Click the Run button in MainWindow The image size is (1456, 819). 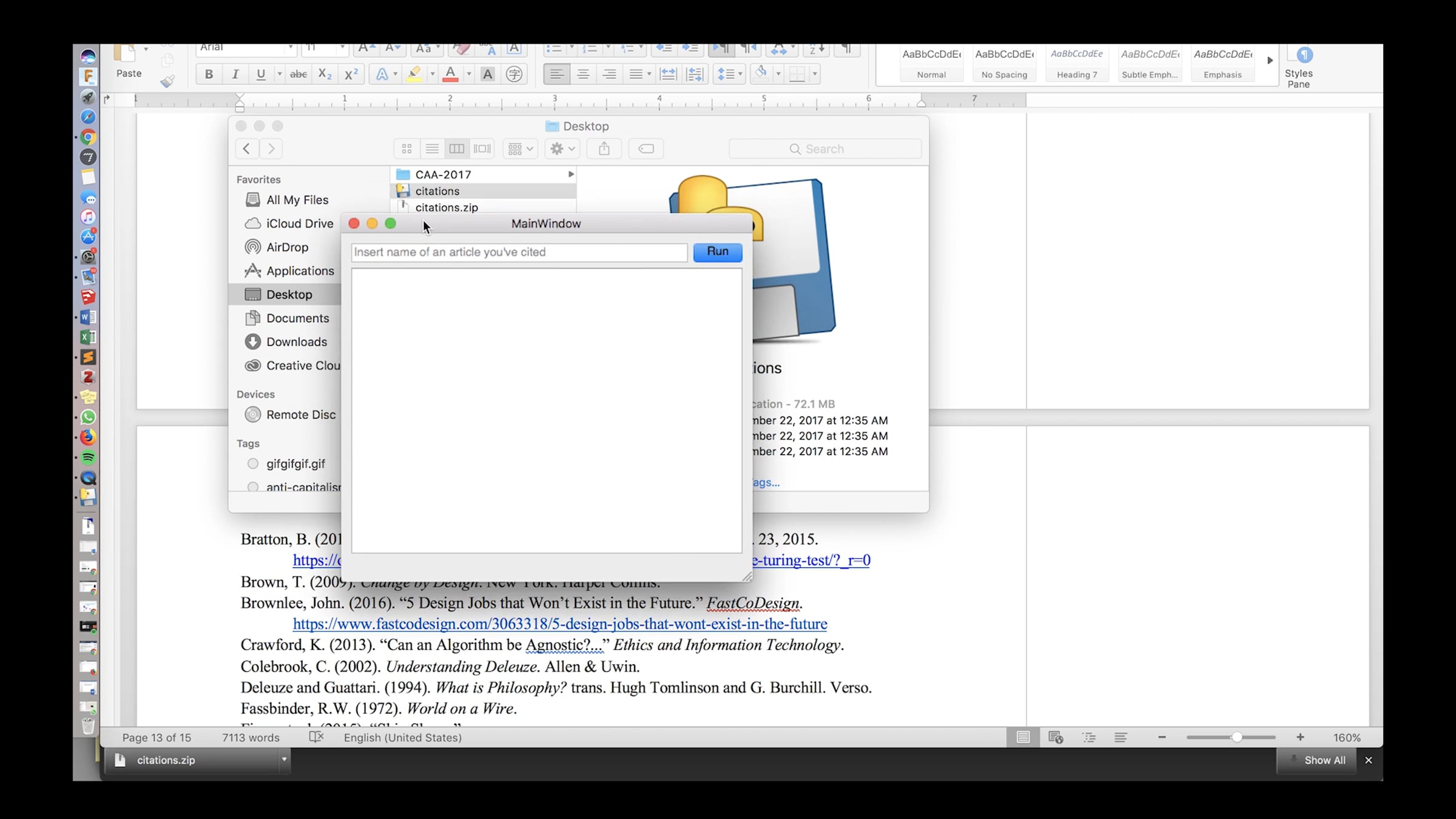[718, 252]
